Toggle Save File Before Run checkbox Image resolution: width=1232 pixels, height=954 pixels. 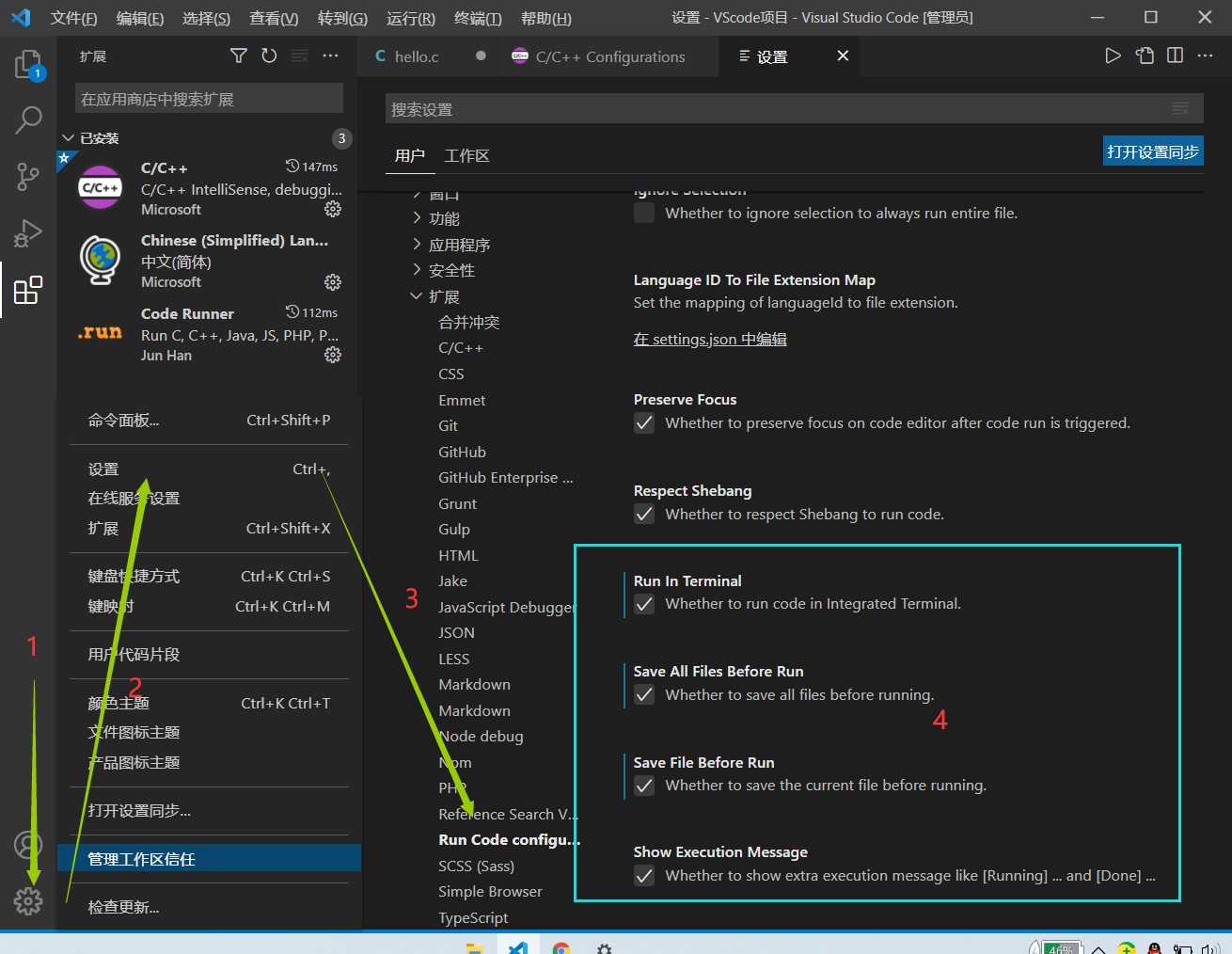tap(644, 786)
